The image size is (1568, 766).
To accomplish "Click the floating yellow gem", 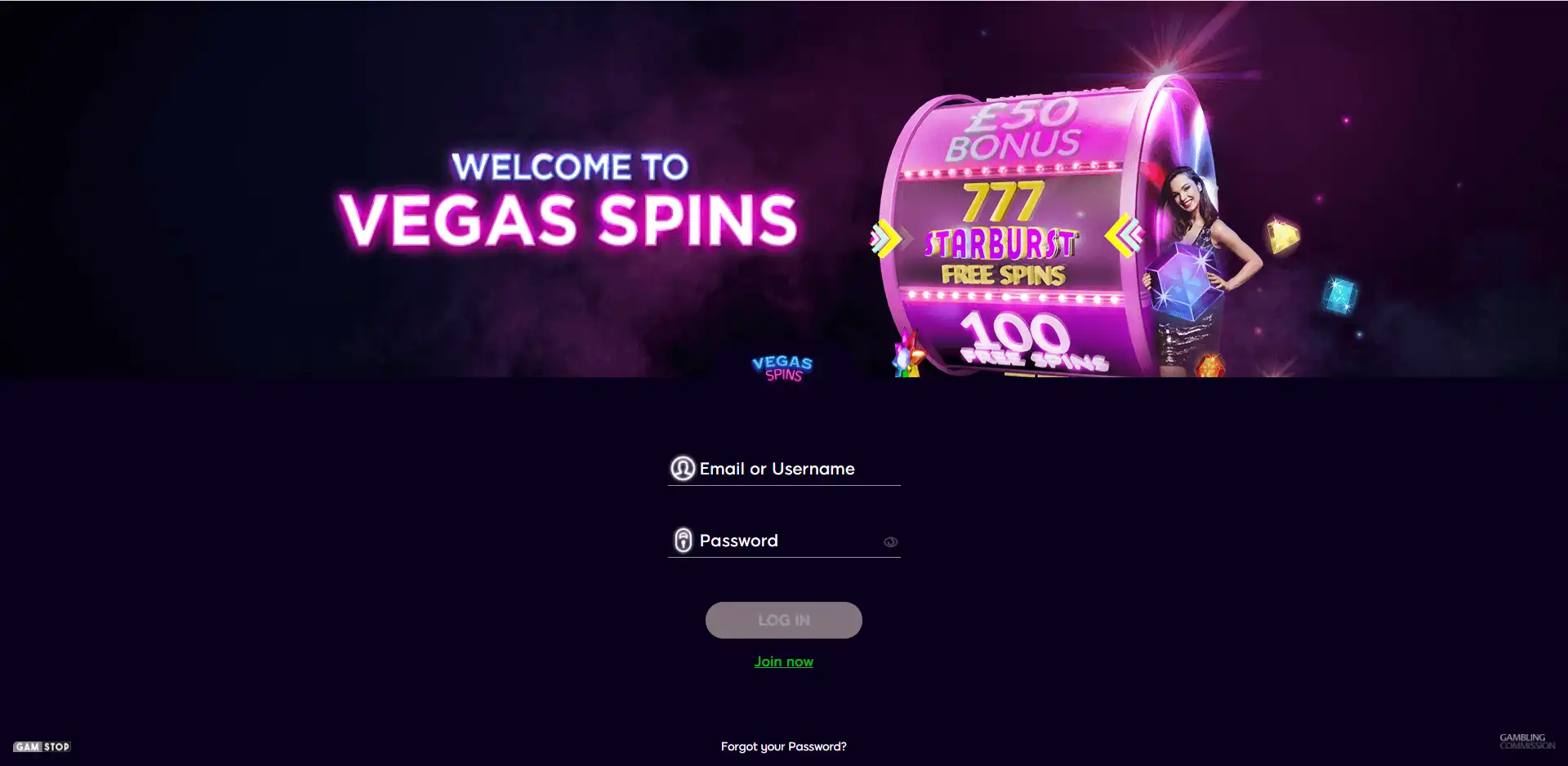I will tap(1283, 237).
